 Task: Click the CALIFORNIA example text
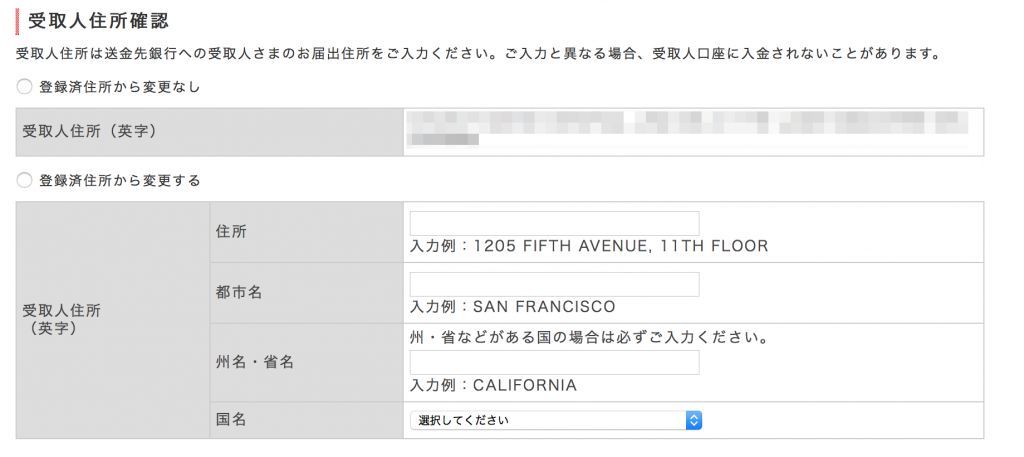coord(493,385)
